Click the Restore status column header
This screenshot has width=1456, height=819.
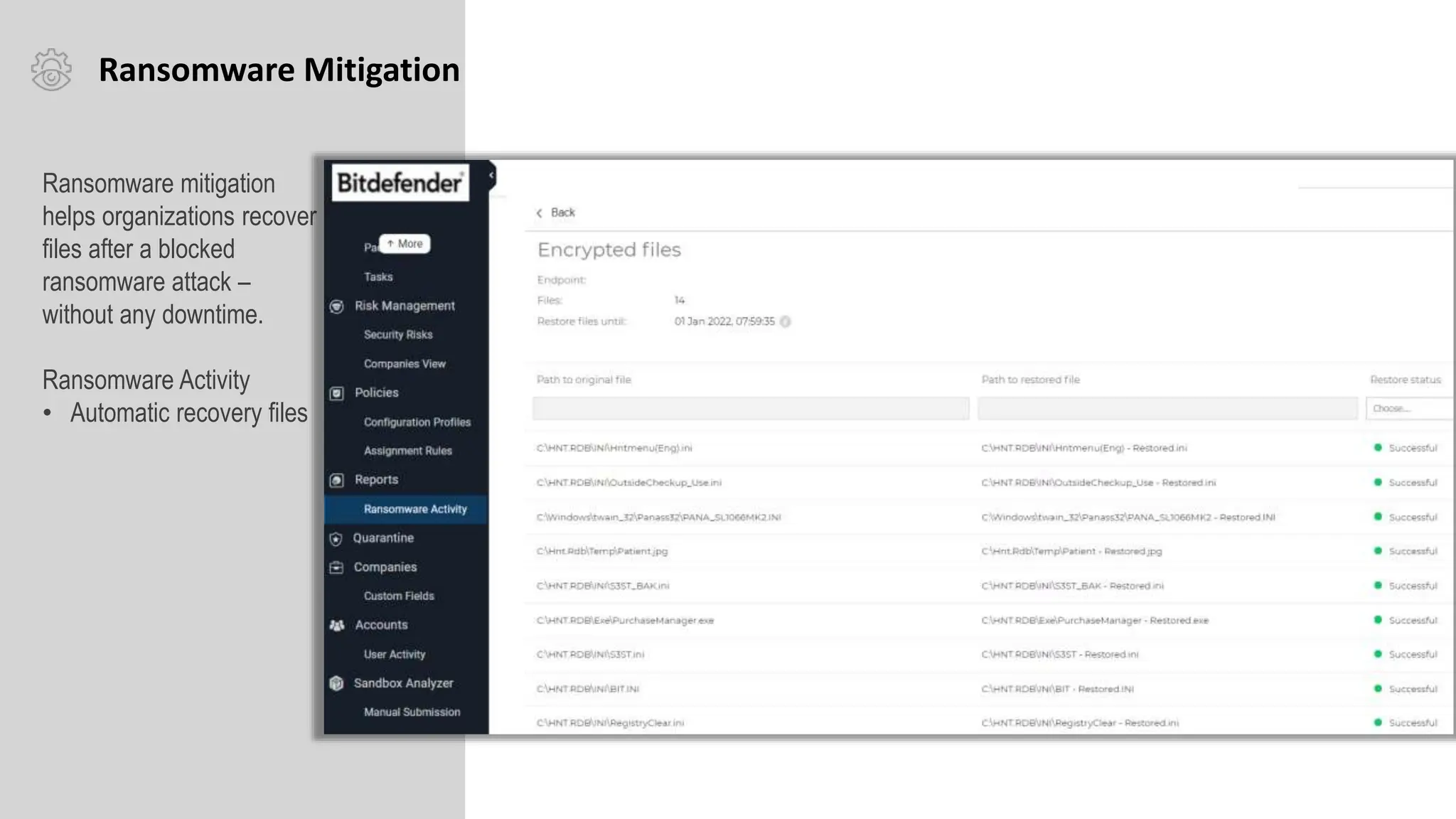point(1406,380)
